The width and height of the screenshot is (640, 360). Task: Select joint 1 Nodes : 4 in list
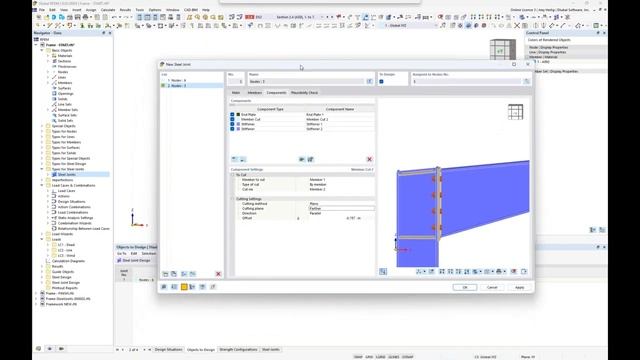point(192,80)
